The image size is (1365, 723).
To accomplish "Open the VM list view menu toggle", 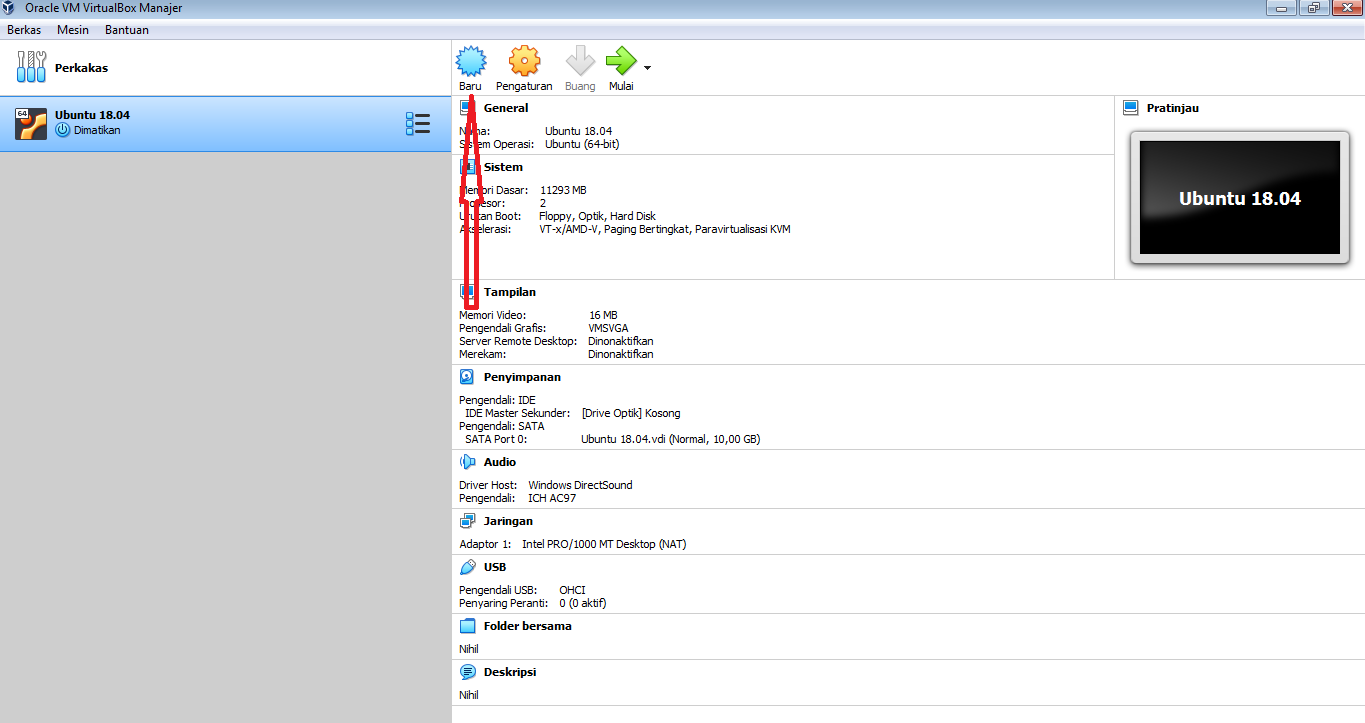I will [x=418, y=123].
